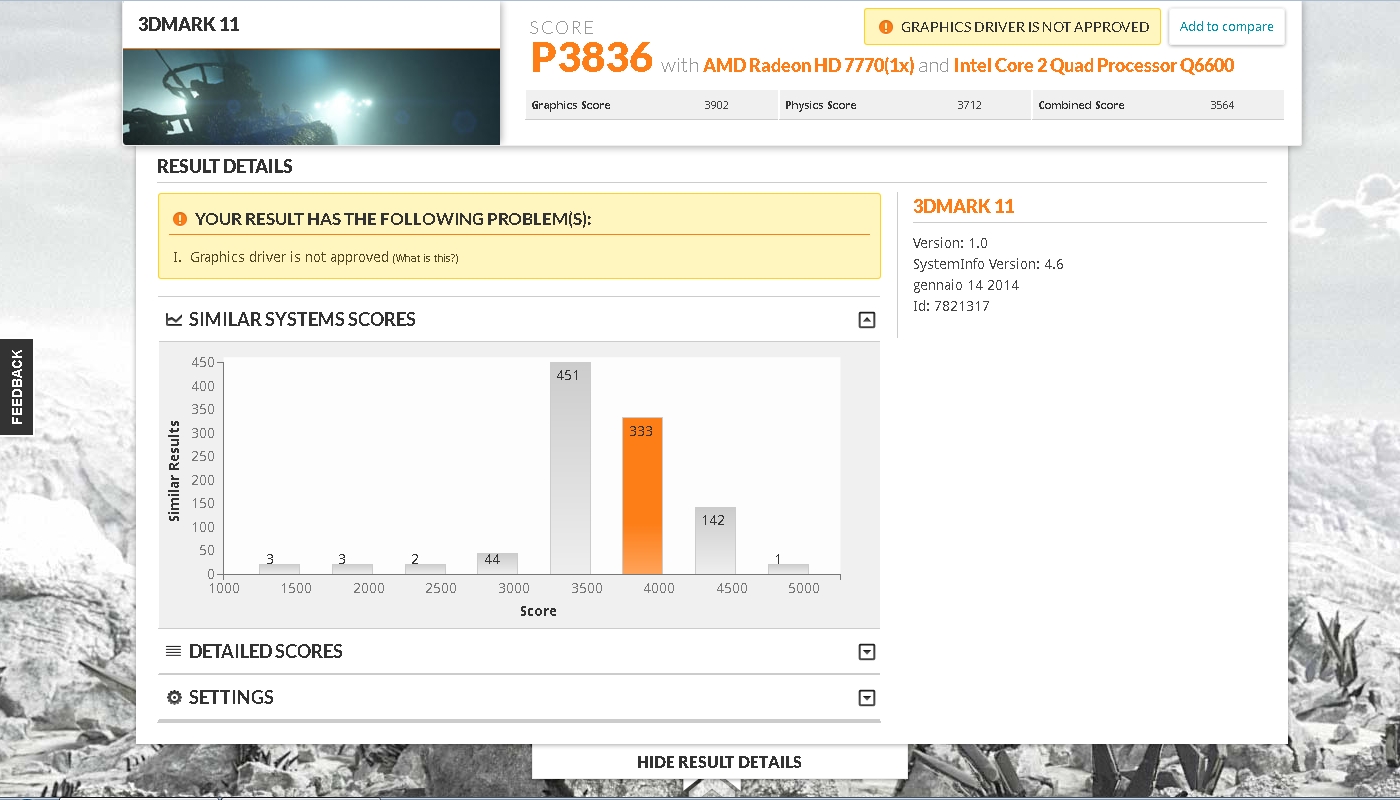
Task: Click Hide Result Details button
Action: tap(719, 762)
